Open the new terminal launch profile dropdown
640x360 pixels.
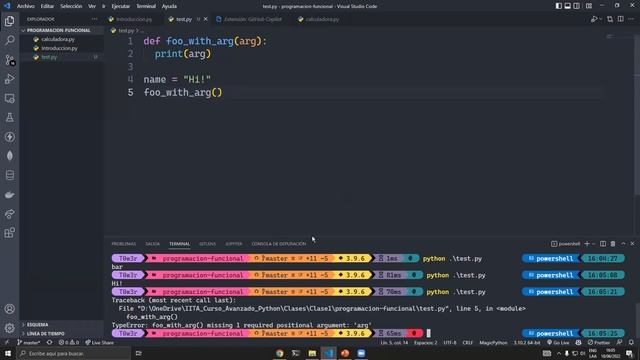click(x=593, y=244)
